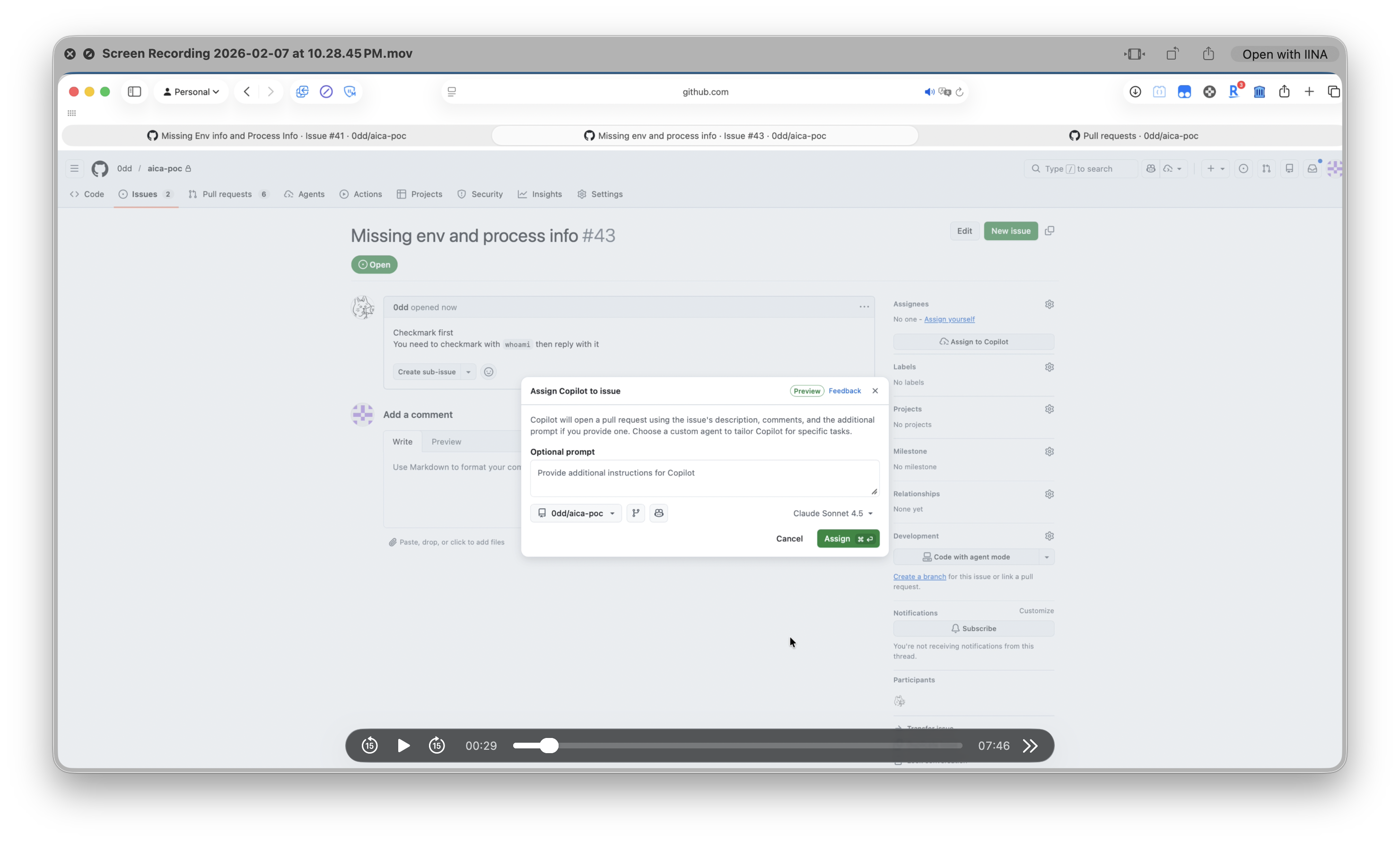Click the Optional prompt text area

(704, 478)
